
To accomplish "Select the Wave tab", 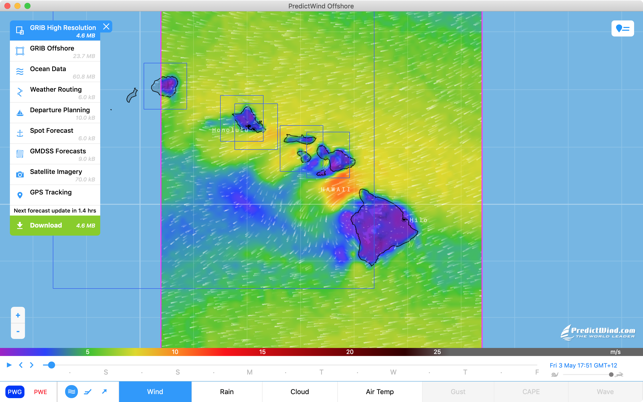I will 605,392.
